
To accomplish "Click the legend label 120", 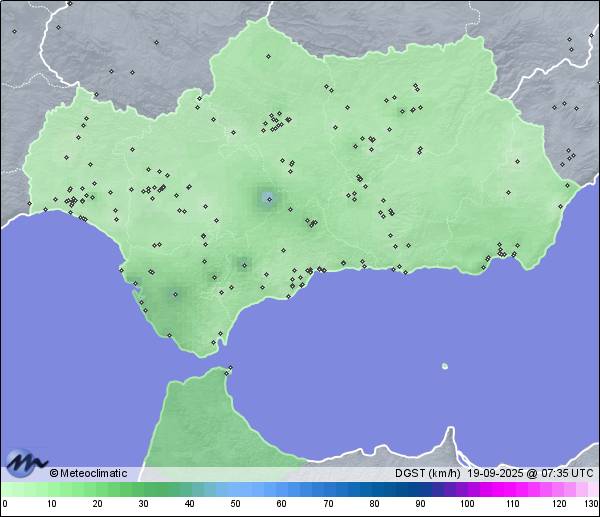I will [559, 503].
